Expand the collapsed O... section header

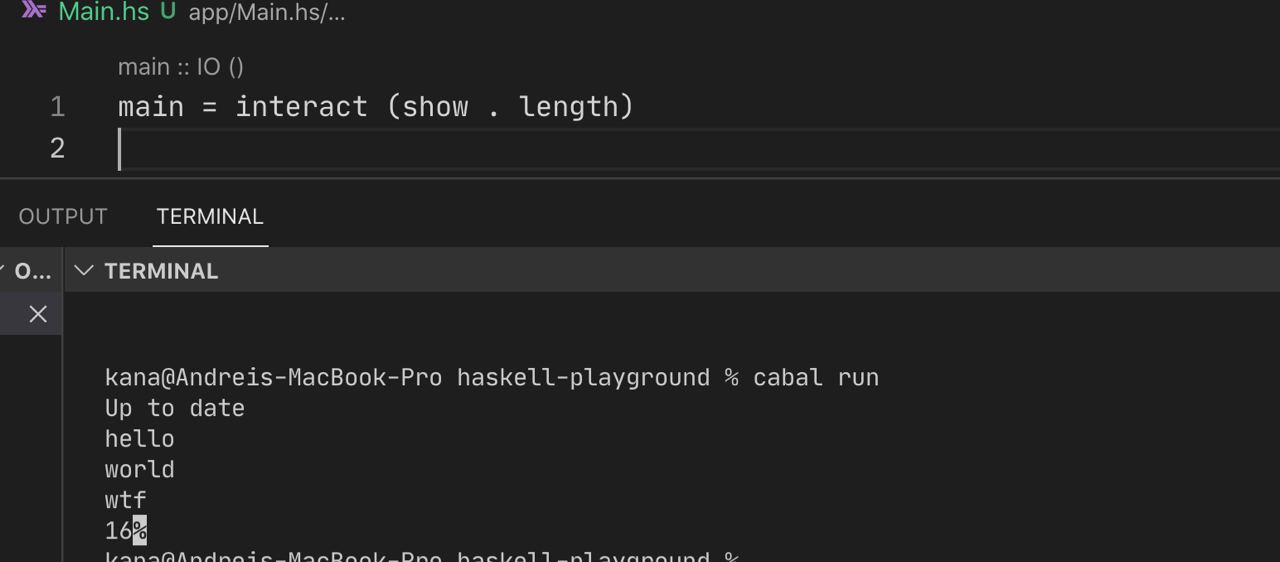point(30,271)
